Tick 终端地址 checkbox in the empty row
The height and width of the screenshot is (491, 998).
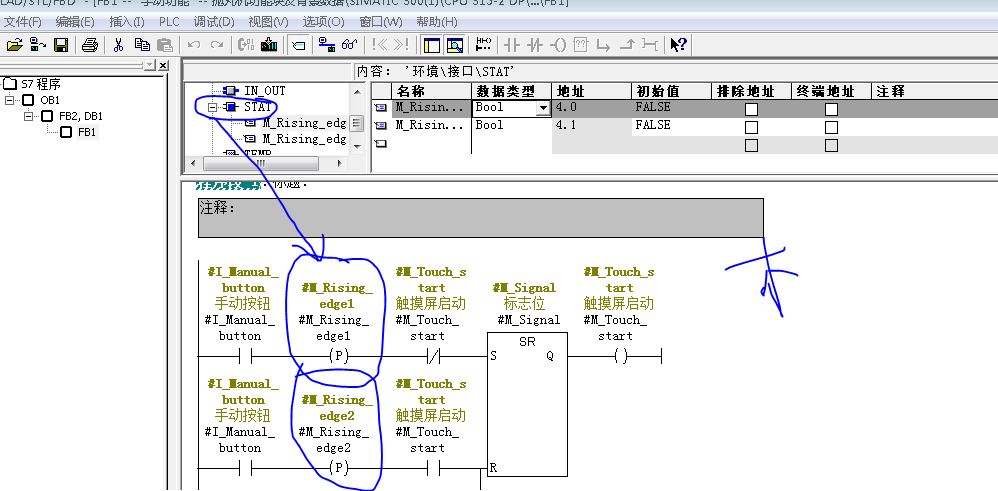point(831,145)
